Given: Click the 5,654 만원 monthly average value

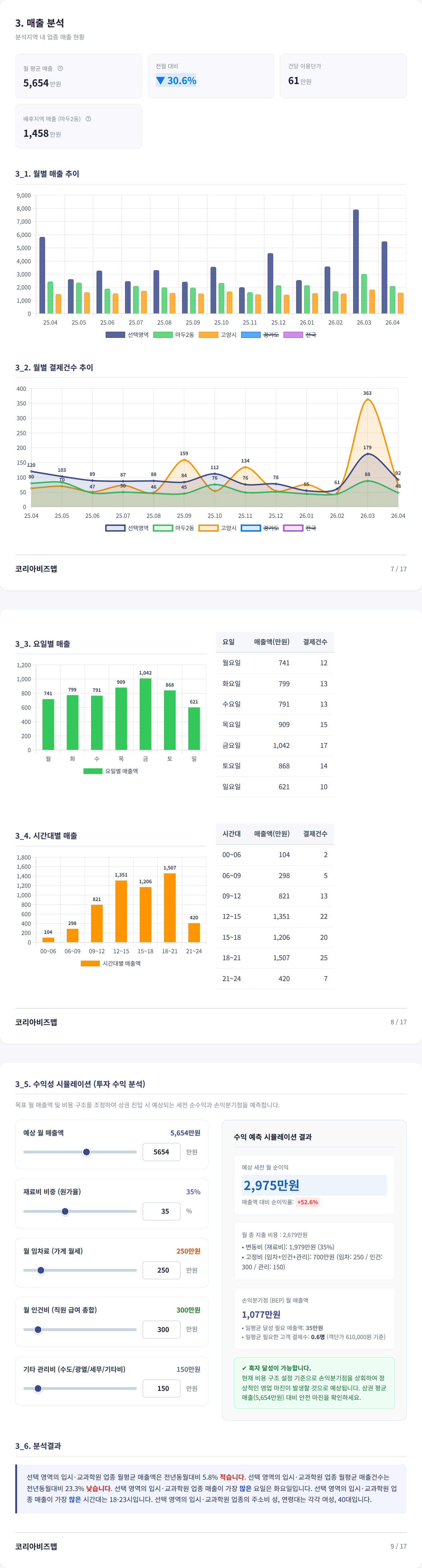Looking at the screenshot, I should 42,83.
